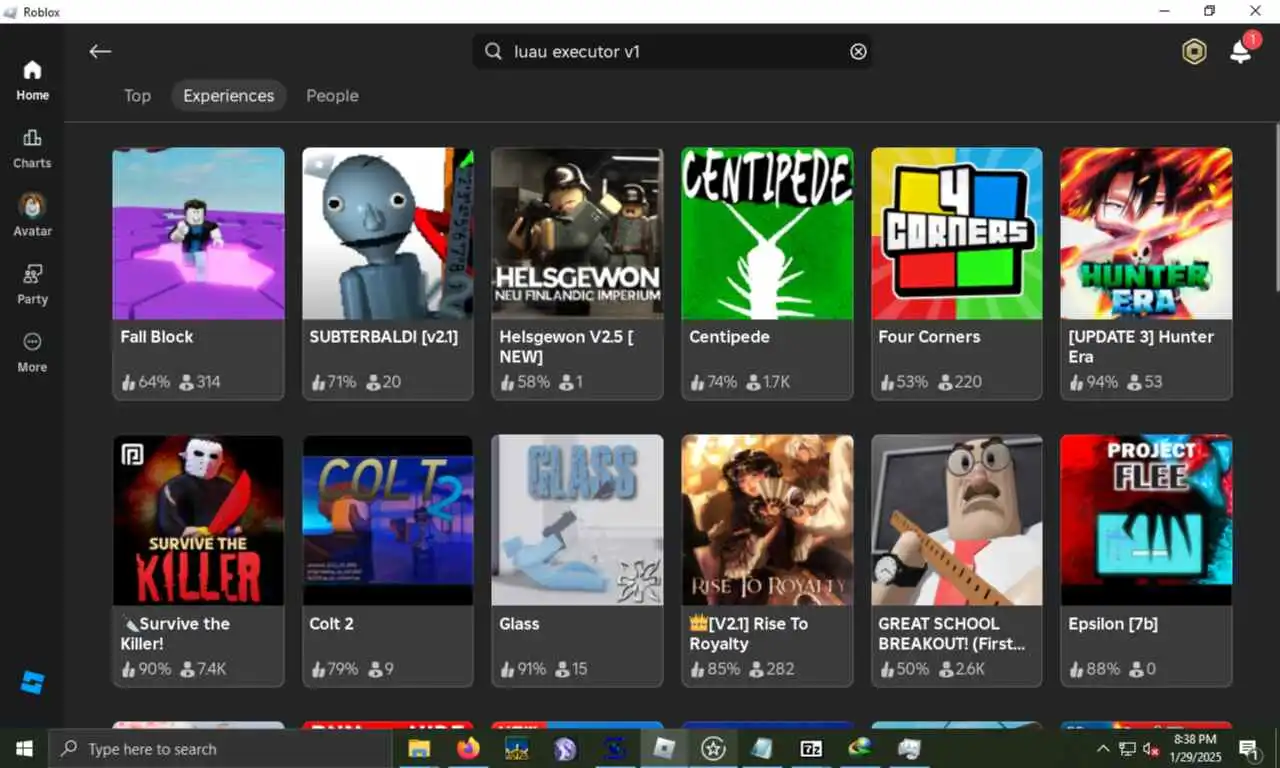Click the 64% rating on Fall Block
The image size is (1280, 768).
(x=146, y=382)
